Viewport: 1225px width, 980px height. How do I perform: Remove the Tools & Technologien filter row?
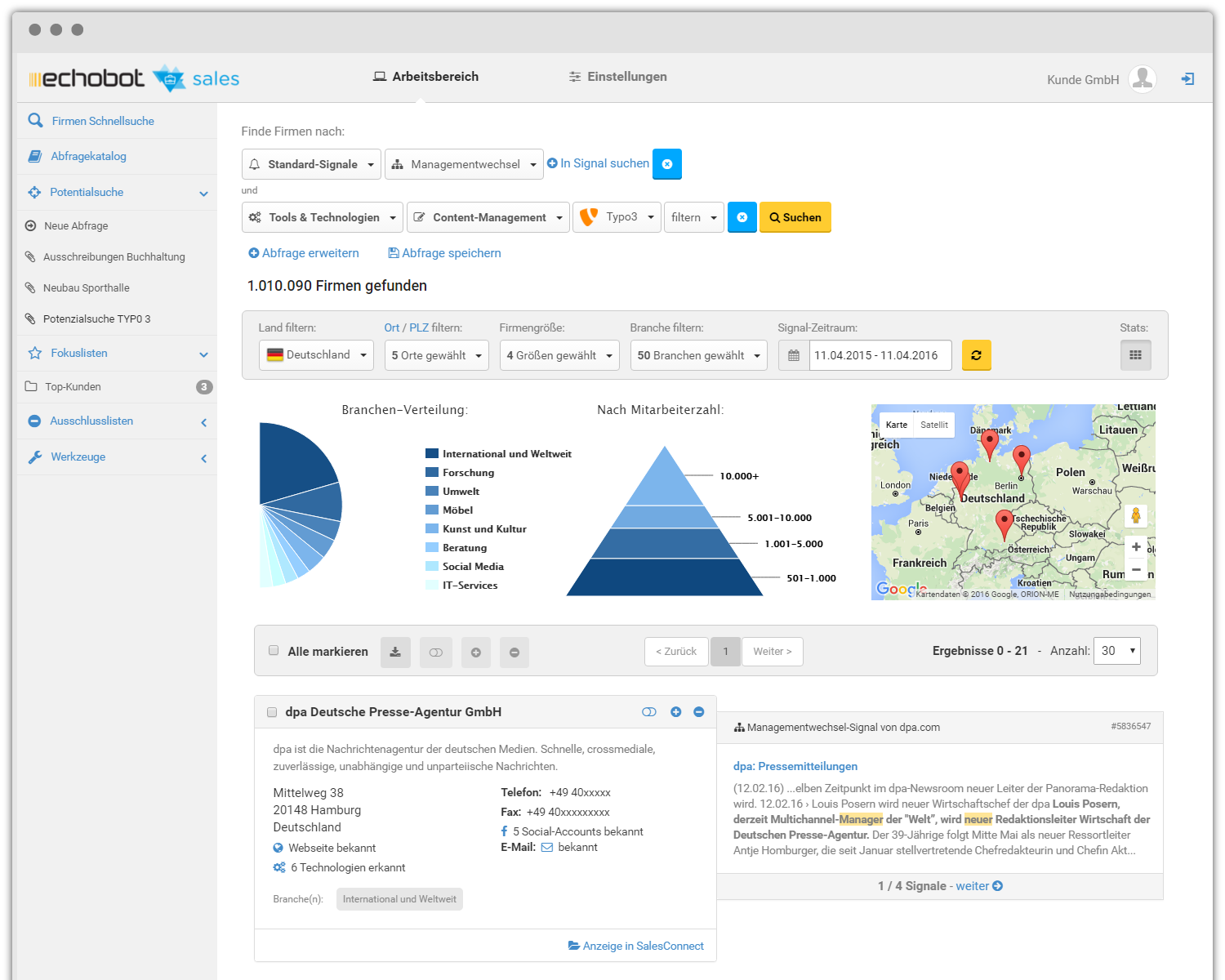[742, 217]
